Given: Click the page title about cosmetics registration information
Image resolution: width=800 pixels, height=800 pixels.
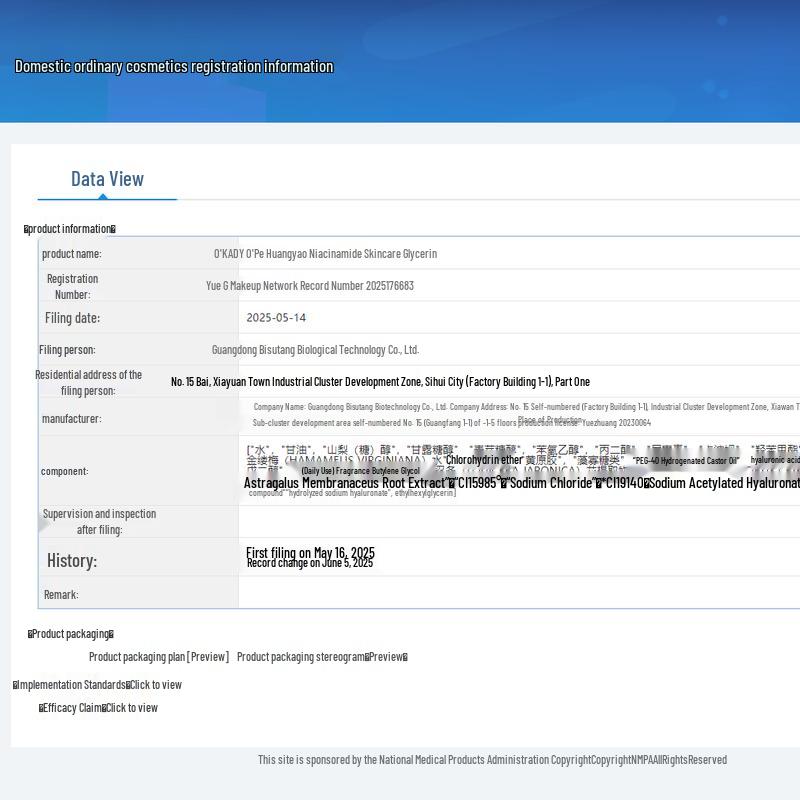Looking at the screenshot, I should pos(174,67).
